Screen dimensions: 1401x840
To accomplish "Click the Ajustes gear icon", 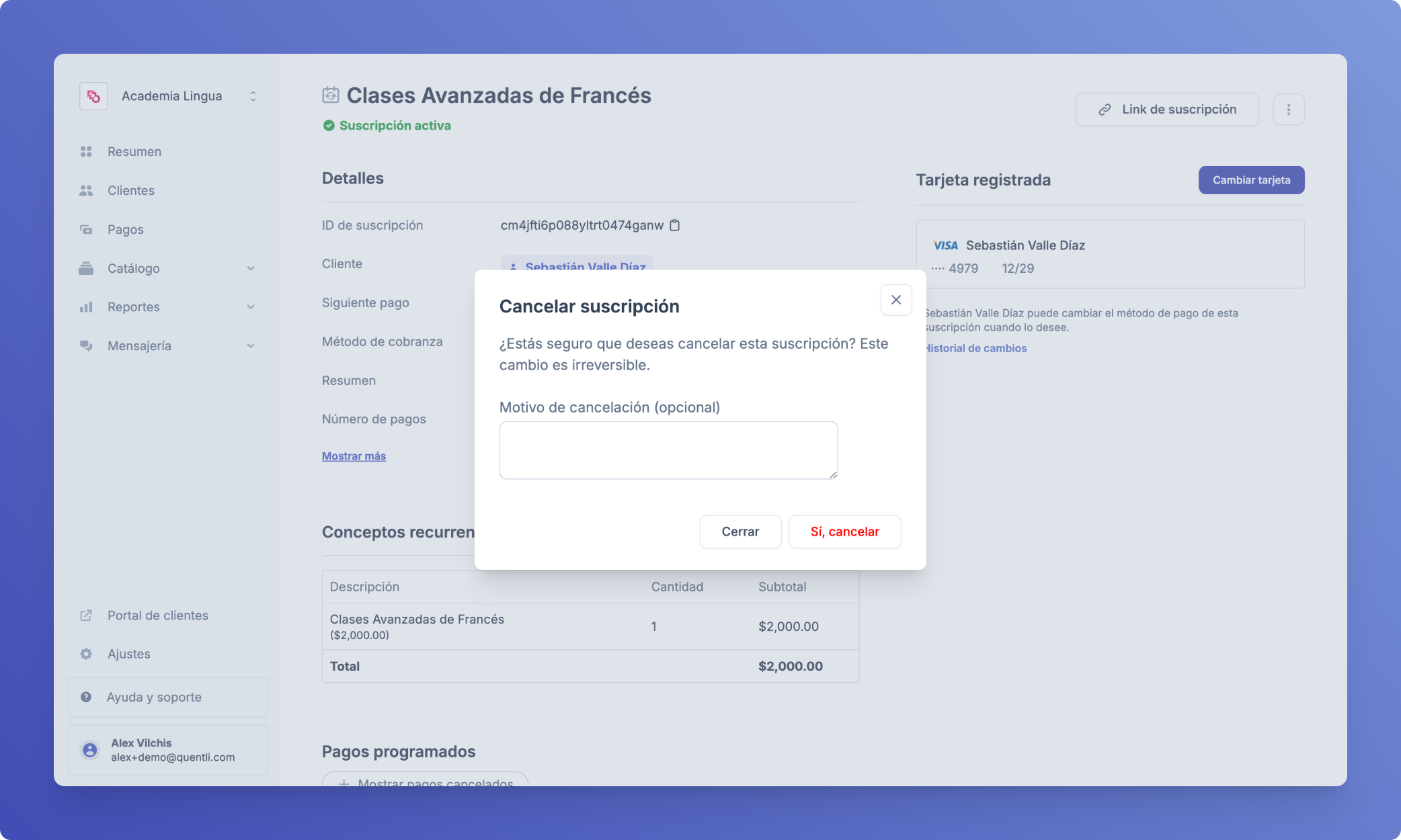I will [x=86, y=654].
